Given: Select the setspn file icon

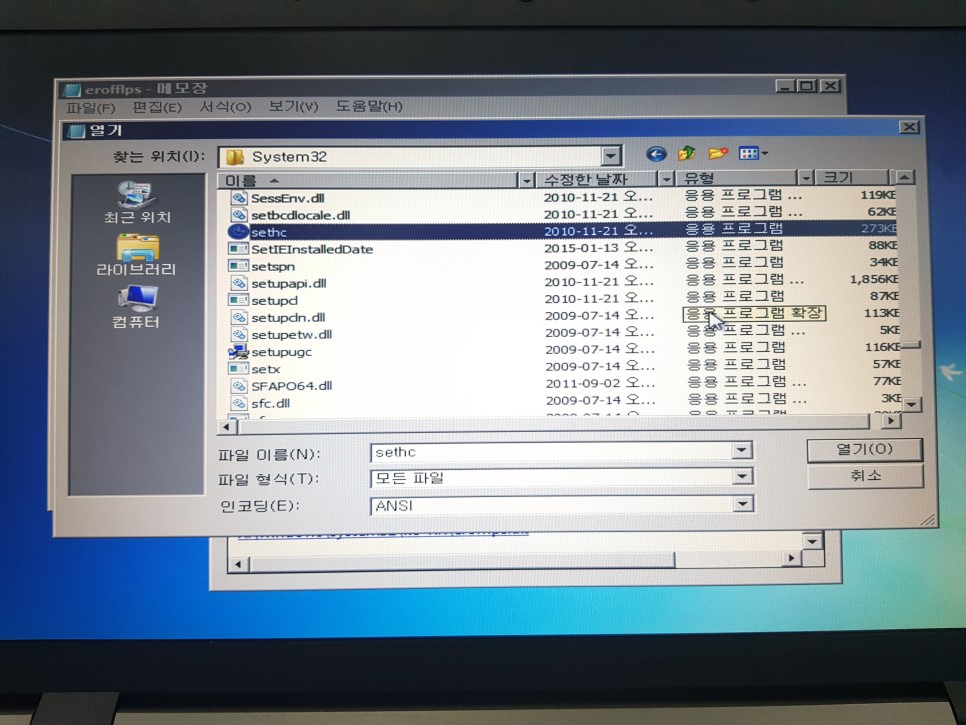Looking at the screenshot, I should pos(238,266).
